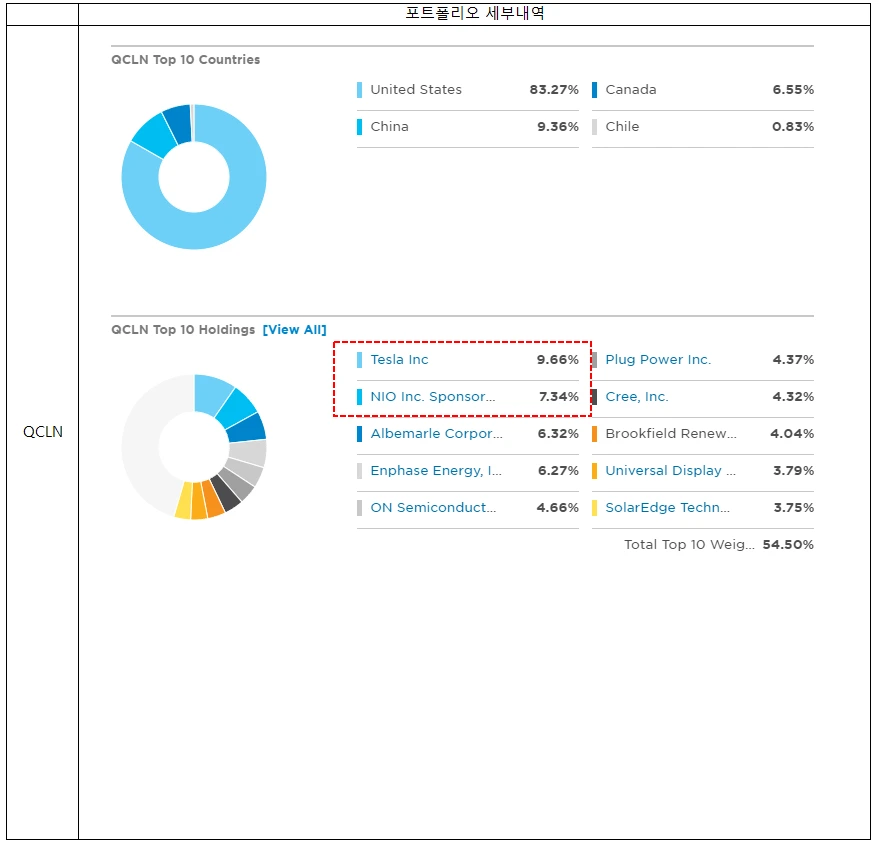
Task: Click the countries donut chart
Action: pos(194,177)
